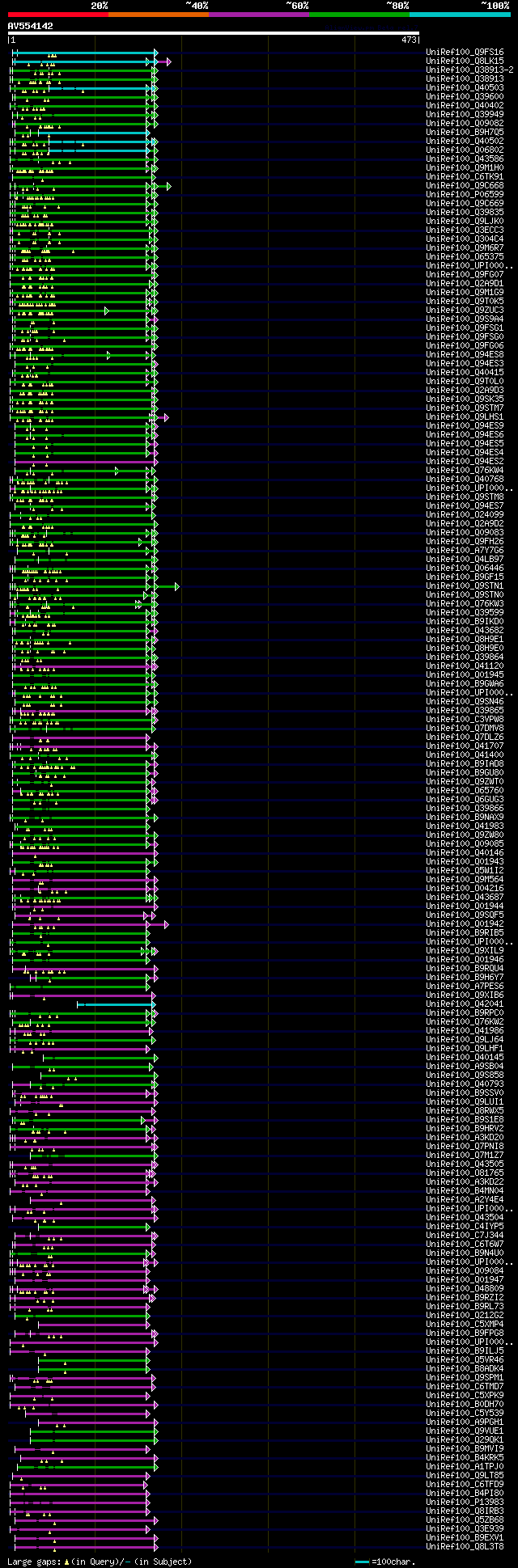This screenshot has width=518, height=1568.
Task: Select hit label UniRef100_A7Y7G6
Action: [x=465, y=550]
